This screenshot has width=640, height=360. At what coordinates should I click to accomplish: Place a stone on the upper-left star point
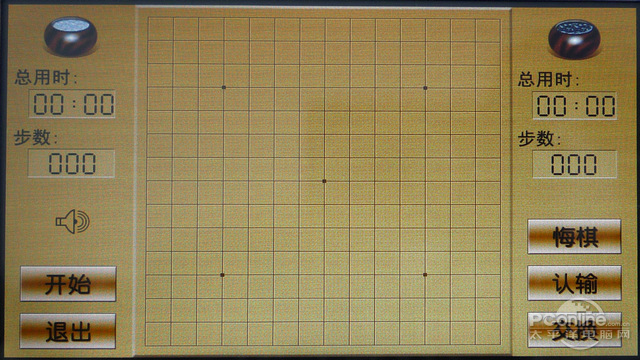[x=223, y=87]
